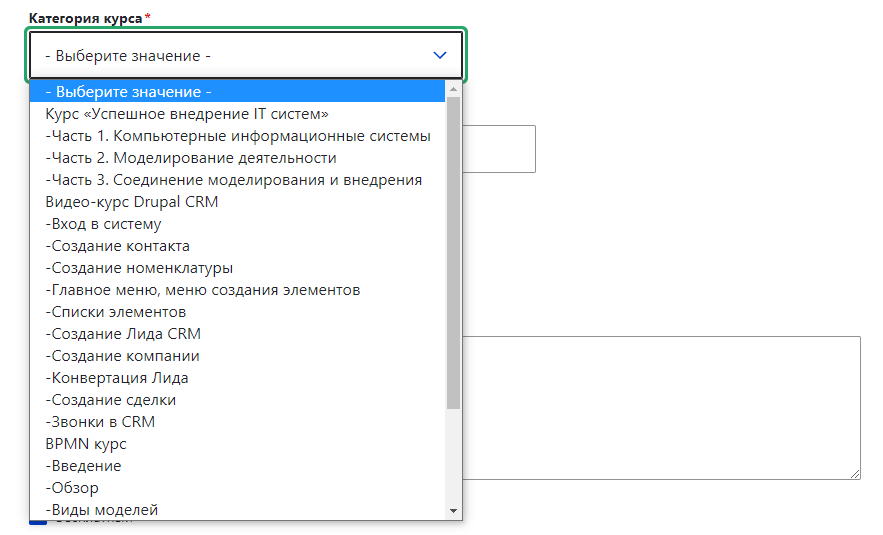
Task: Select the highlighted '- Выберите значение -' option
Action: click(237, 91)
